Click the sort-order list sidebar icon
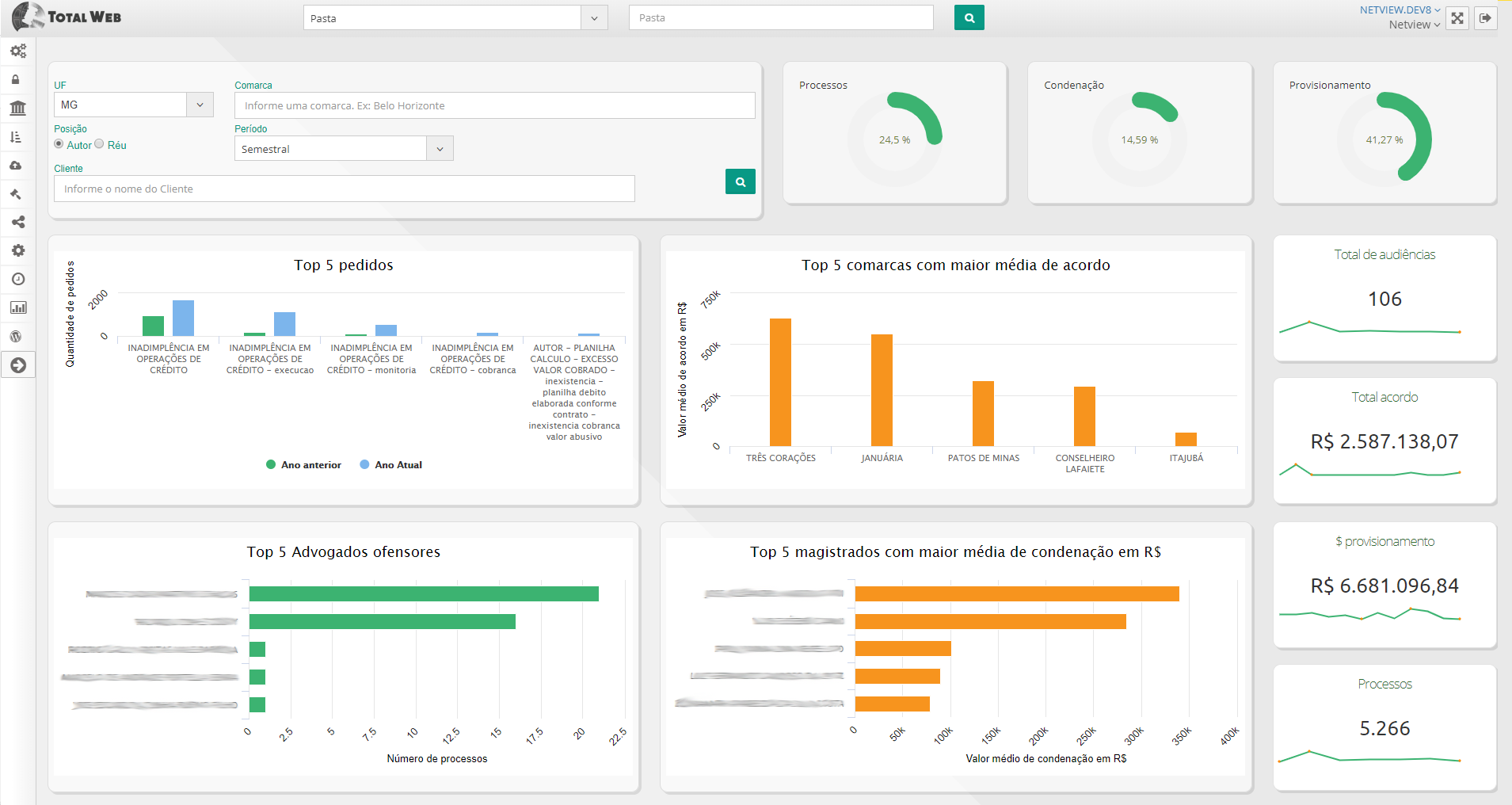 [16, 137]
